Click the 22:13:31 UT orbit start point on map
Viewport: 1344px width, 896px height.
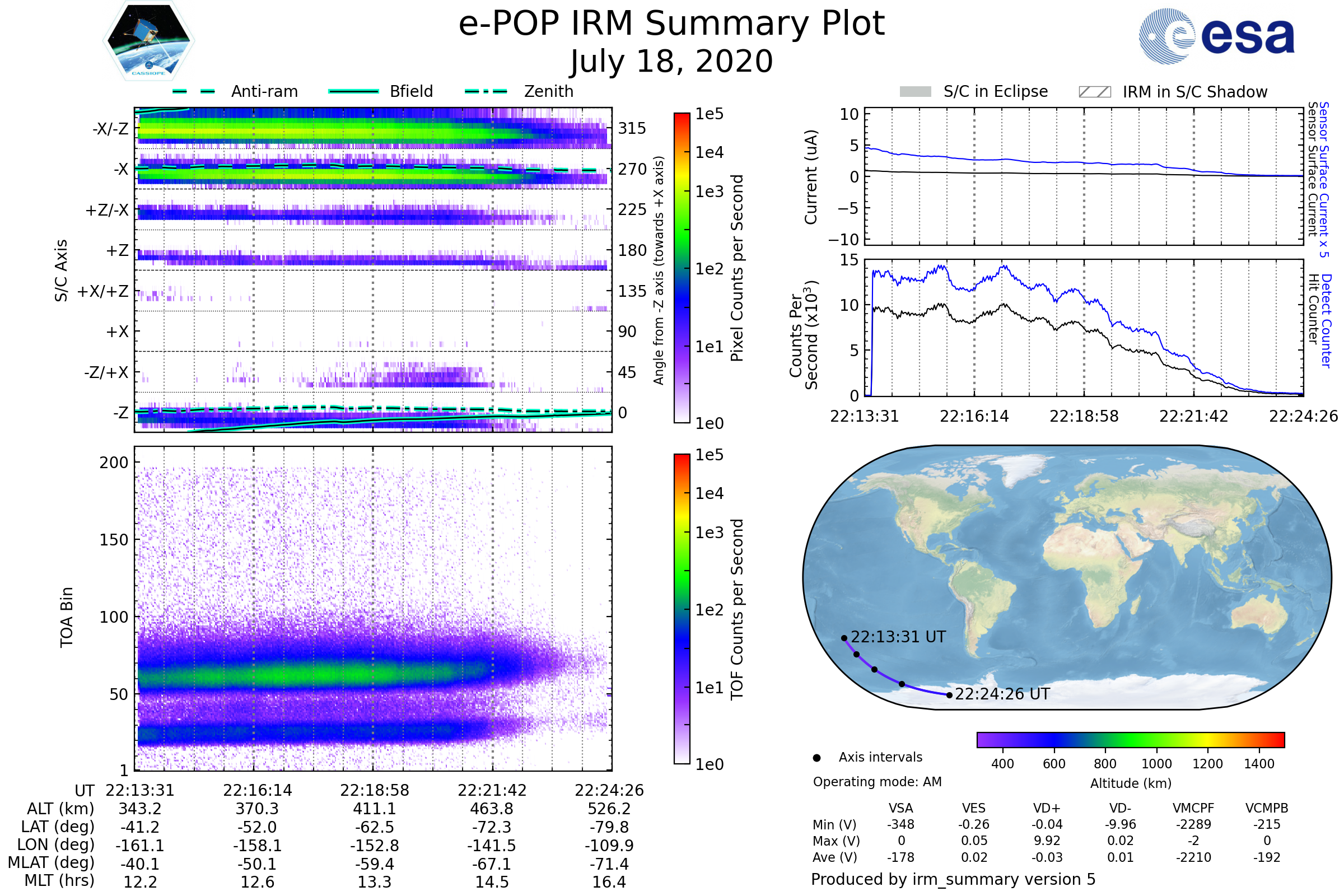click(844, 638)
